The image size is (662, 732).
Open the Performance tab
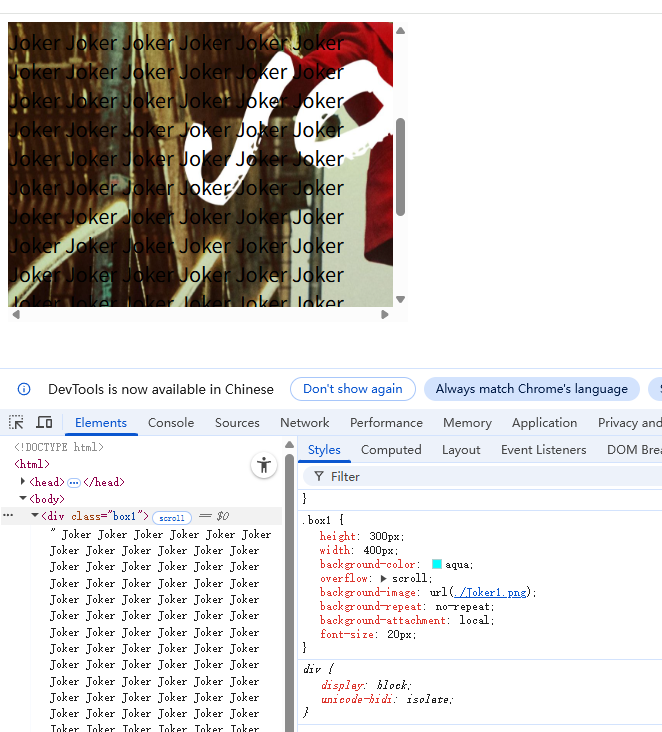387,422
